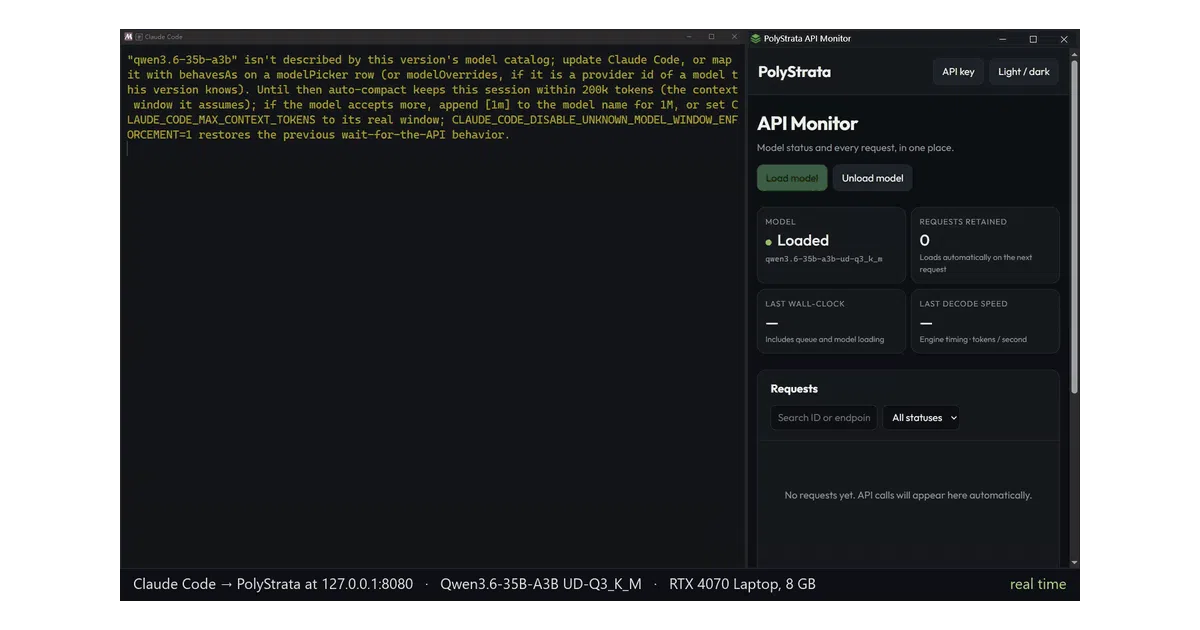Screen dimensions: 1200x630
Task: Click the Loaded model status text
Action: (x=803, y=241)
